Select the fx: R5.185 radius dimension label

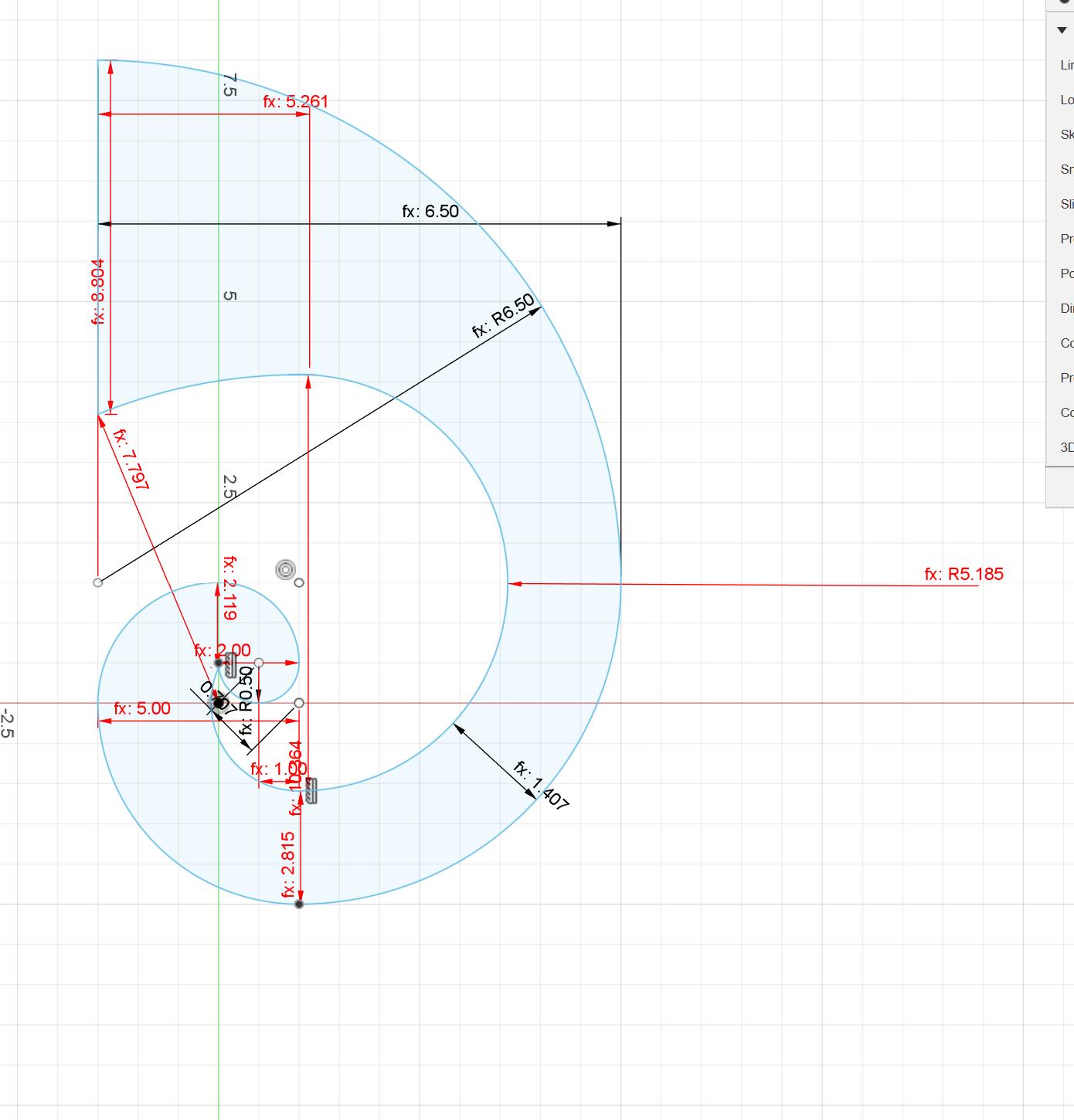pyautogui.click(x=964, y=574)
